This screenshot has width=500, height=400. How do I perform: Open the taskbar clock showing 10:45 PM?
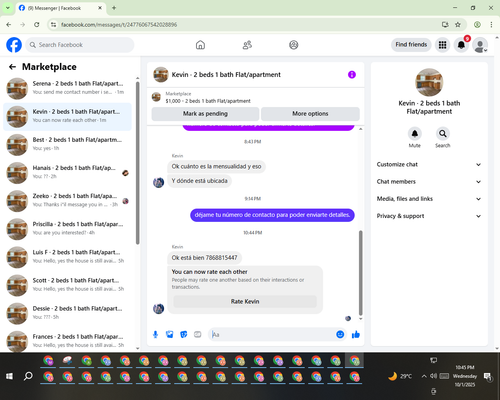(x=465, y=376)
